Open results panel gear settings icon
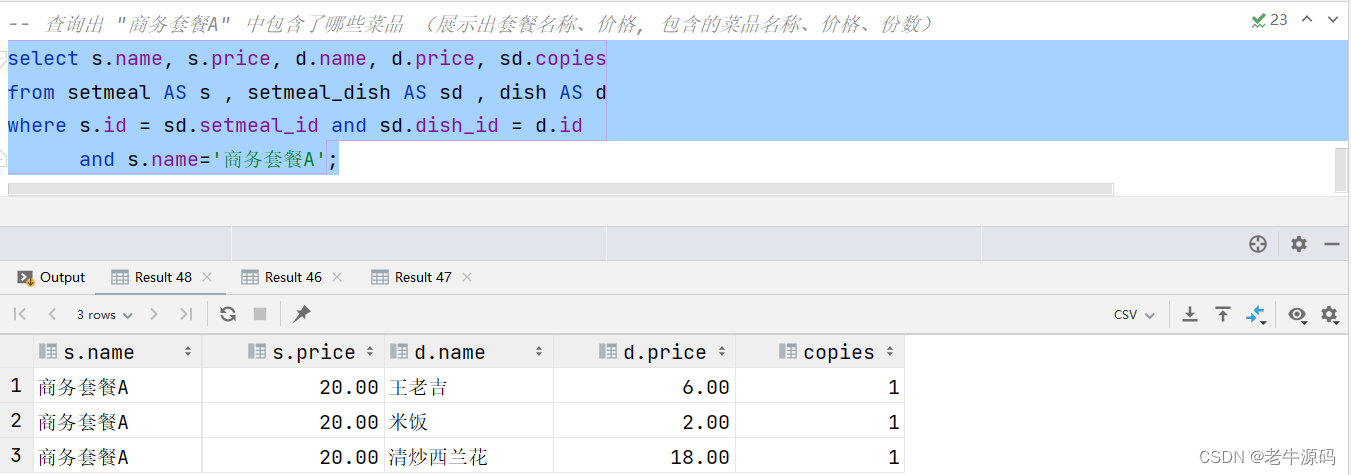The width and height of the screenshot is (1351, 475). point(1298,244)
